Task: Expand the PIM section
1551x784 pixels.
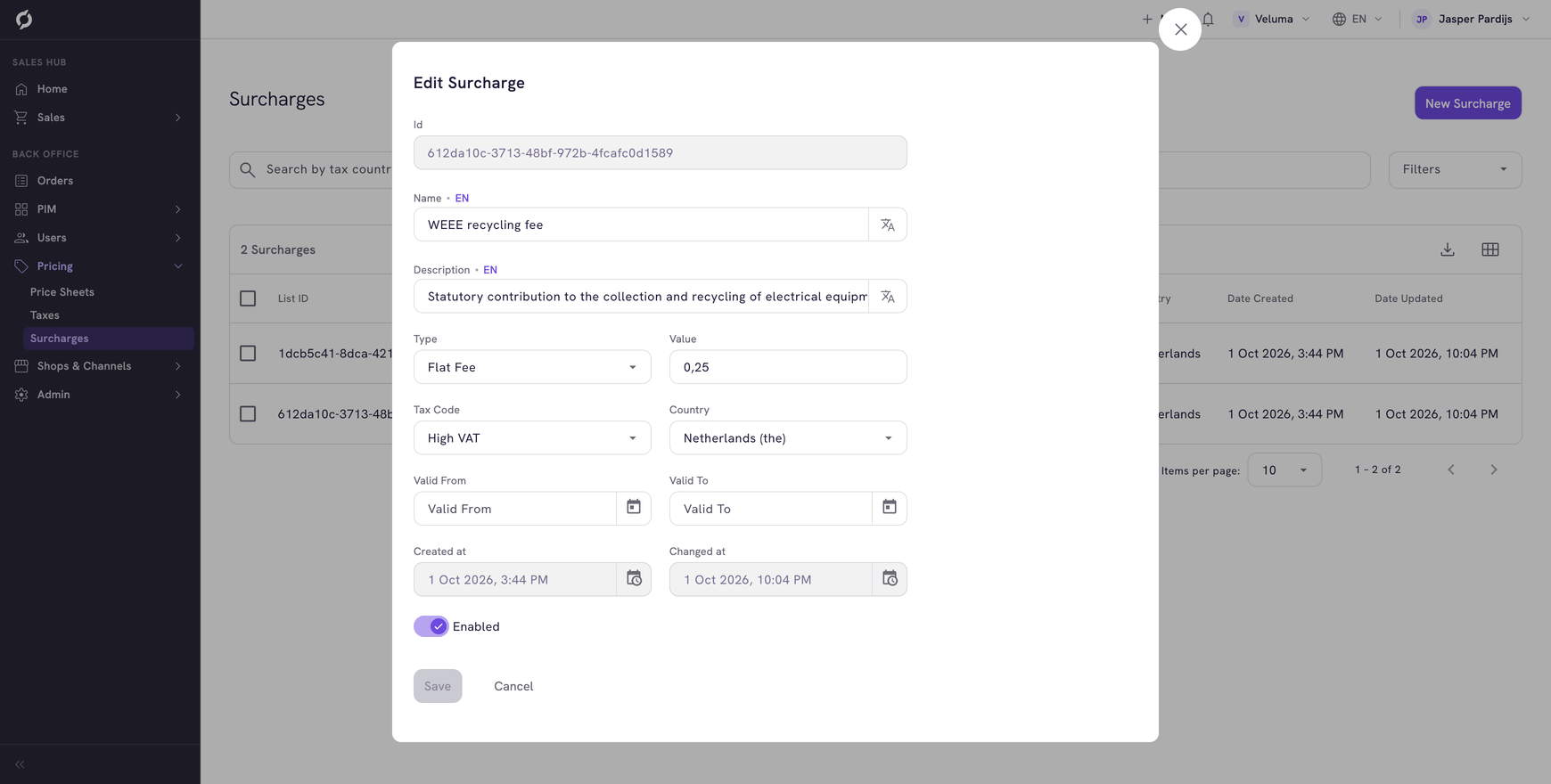Action: point(100,209)
